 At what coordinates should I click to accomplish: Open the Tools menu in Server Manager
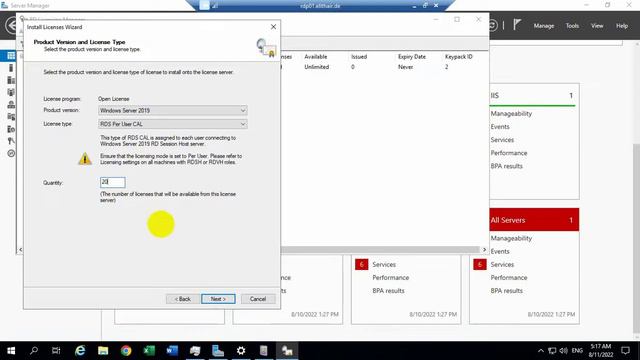point(572,26)
